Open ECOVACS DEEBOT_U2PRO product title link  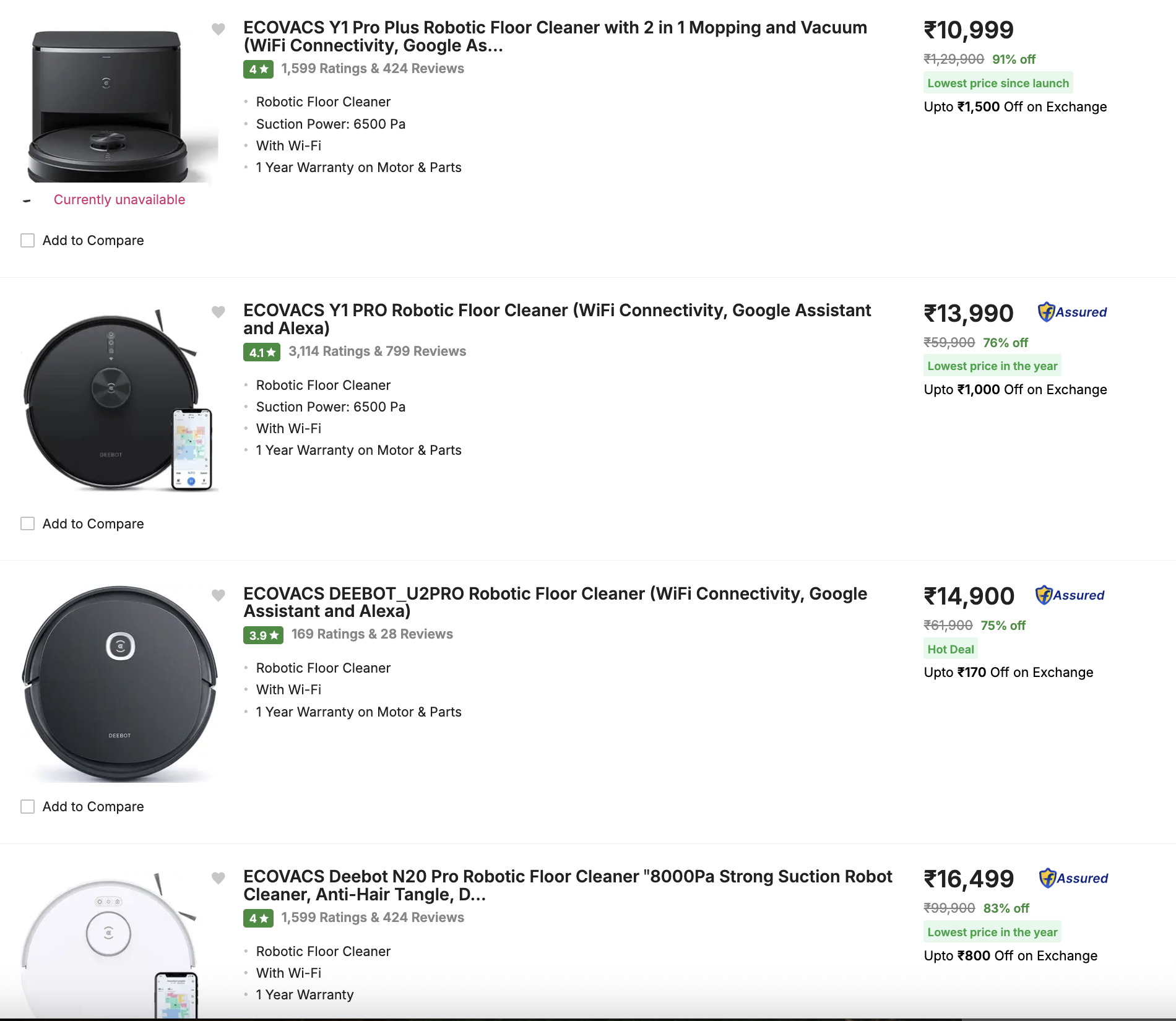click(555, 602)
